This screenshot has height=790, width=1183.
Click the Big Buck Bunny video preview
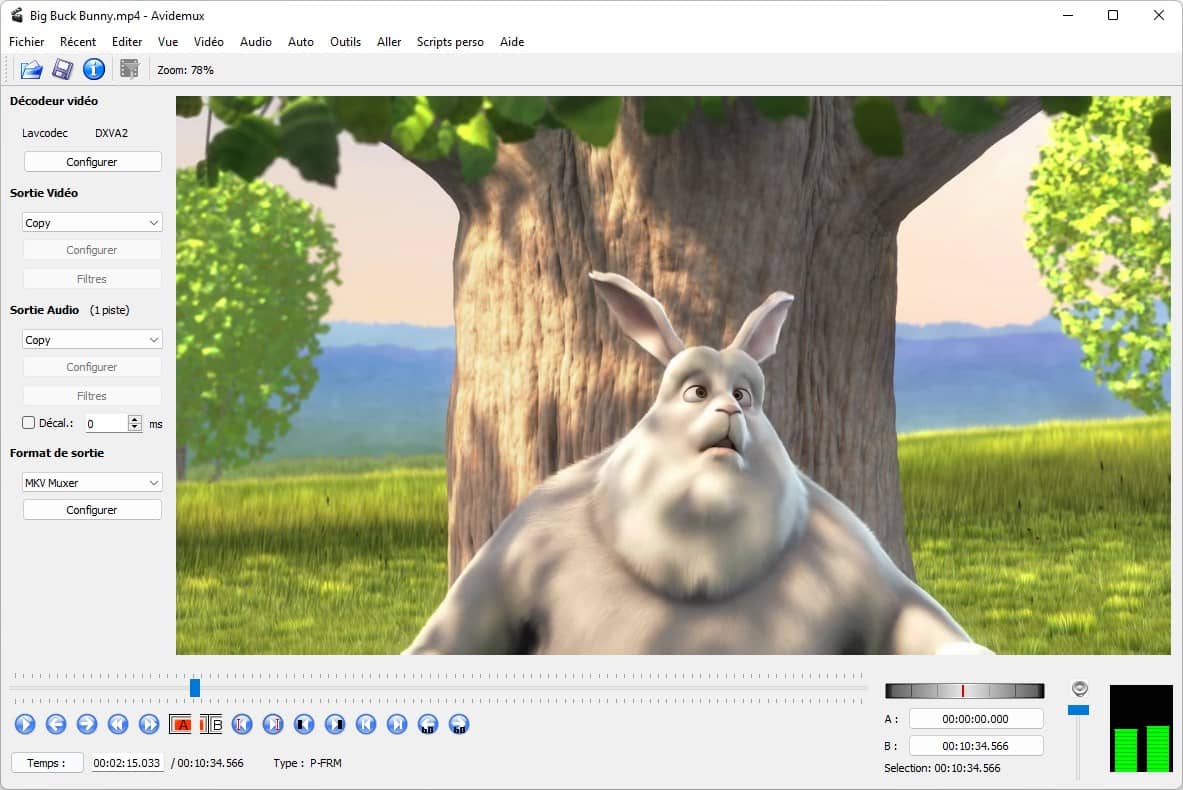click(x=673, y=375)
